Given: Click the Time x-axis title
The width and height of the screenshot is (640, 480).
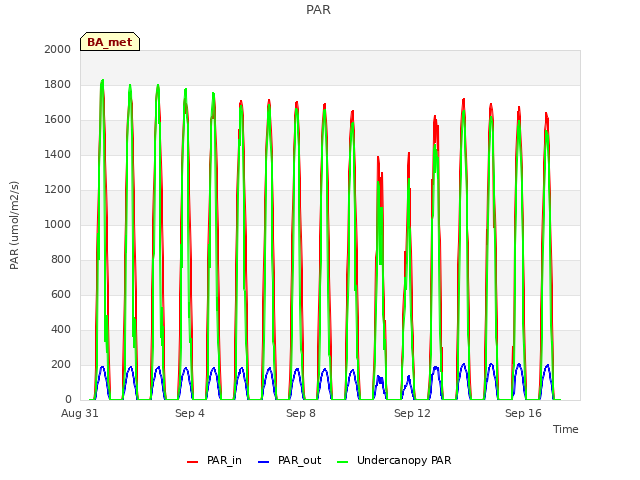Looking at the screenshot, I should point(565,429).
